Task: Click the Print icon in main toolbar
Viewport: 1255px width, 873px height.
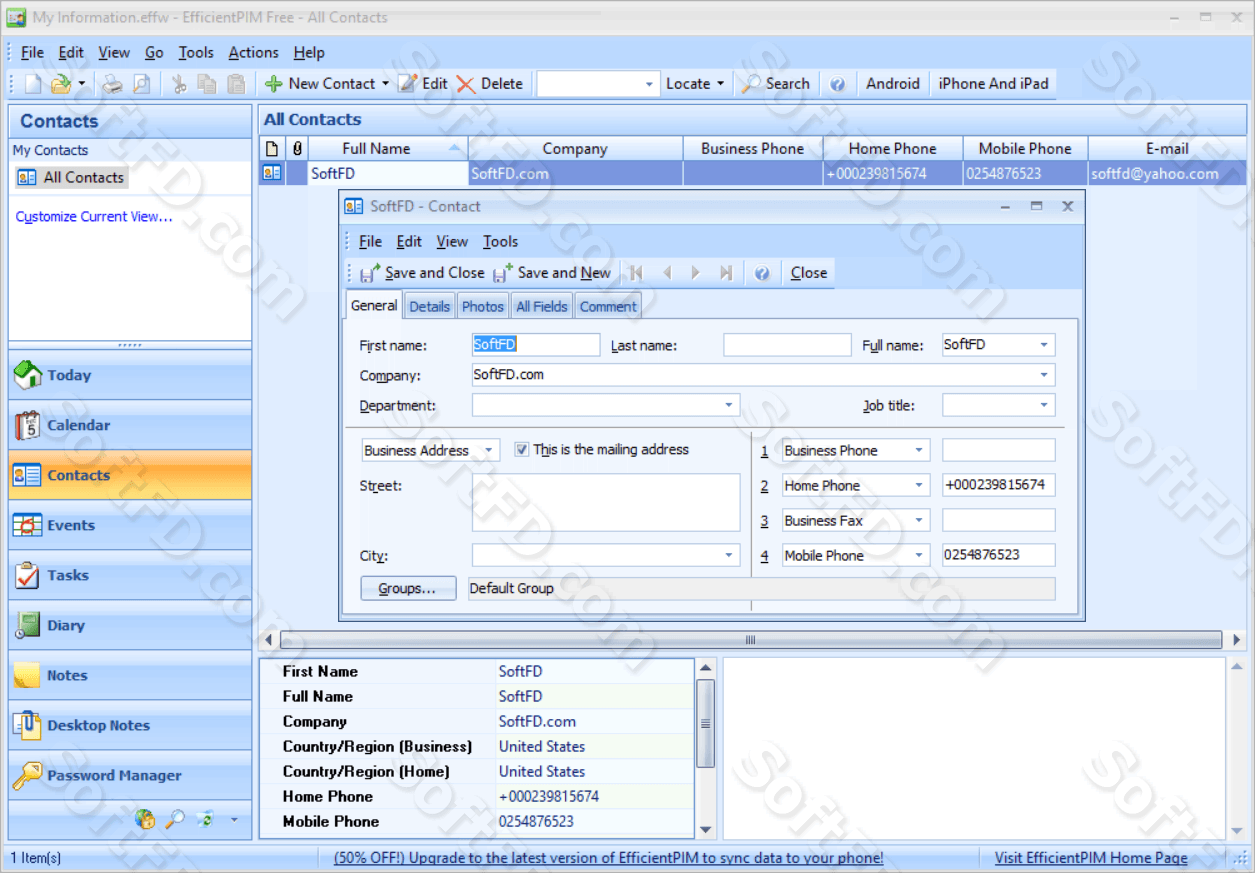Action: [113, 84]
